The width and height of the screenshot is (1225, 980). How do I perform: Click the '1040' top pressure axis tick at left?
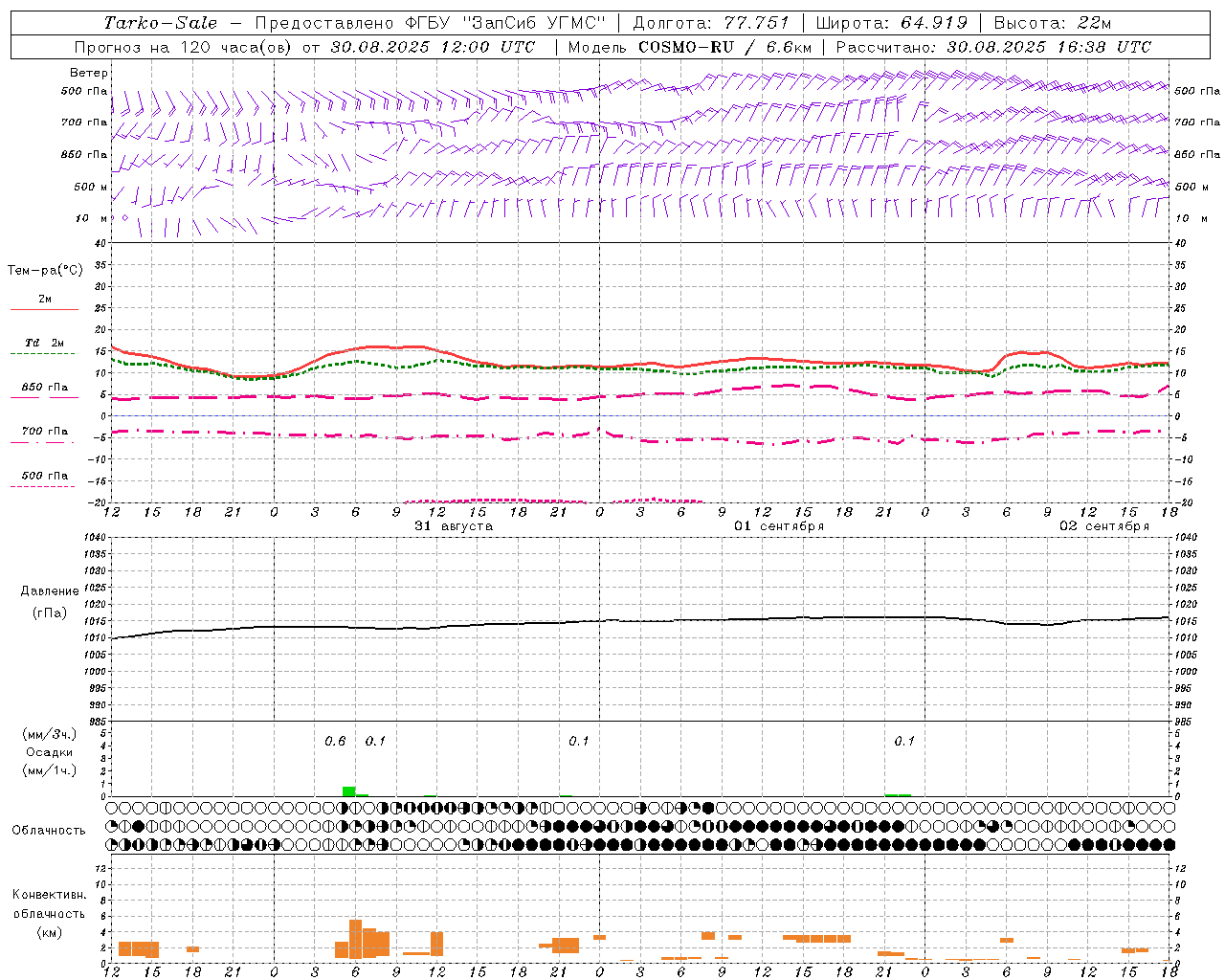(94, 538)
